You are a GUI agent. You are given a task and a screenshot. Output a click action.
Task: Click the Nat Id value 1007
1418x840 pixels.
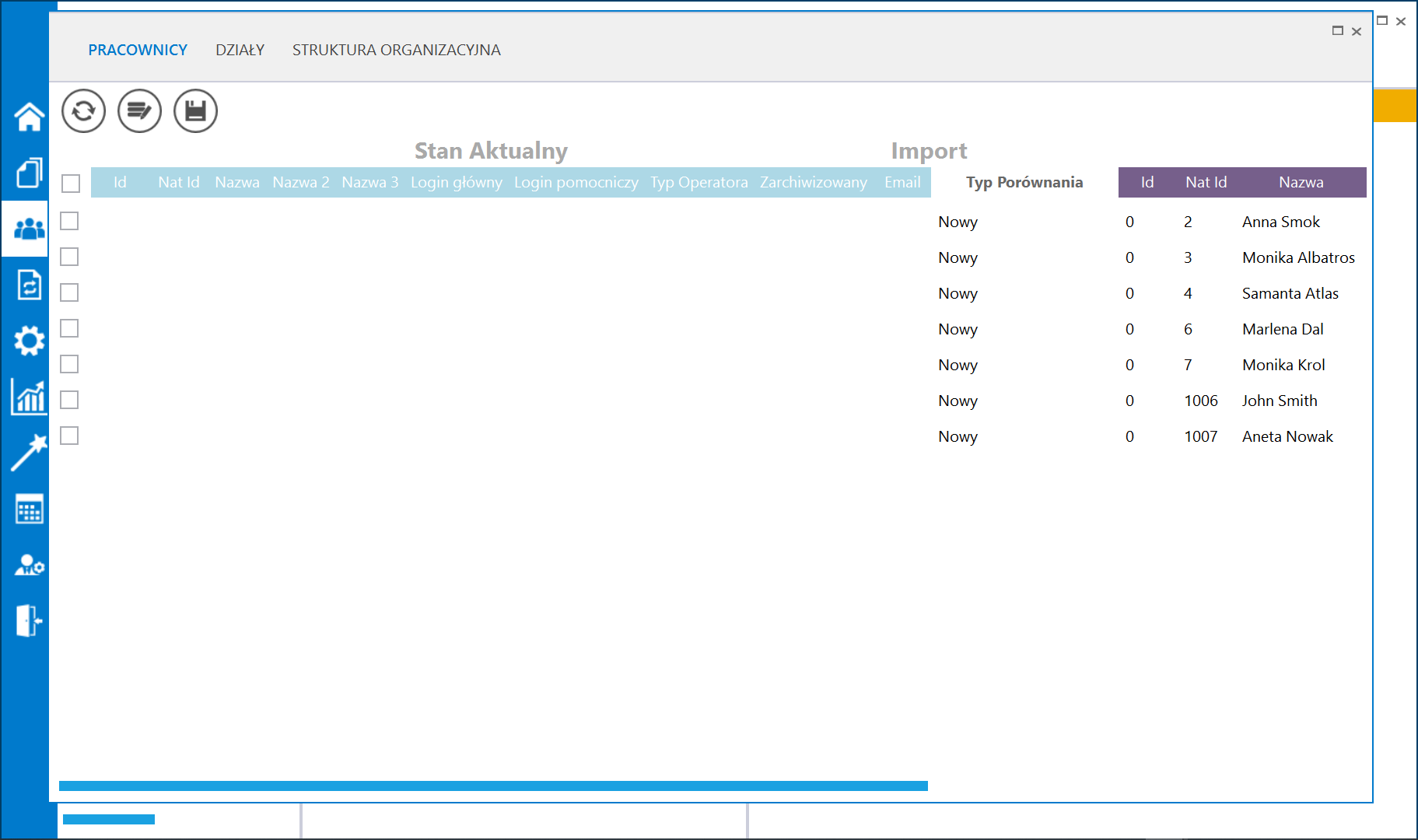1201,436
